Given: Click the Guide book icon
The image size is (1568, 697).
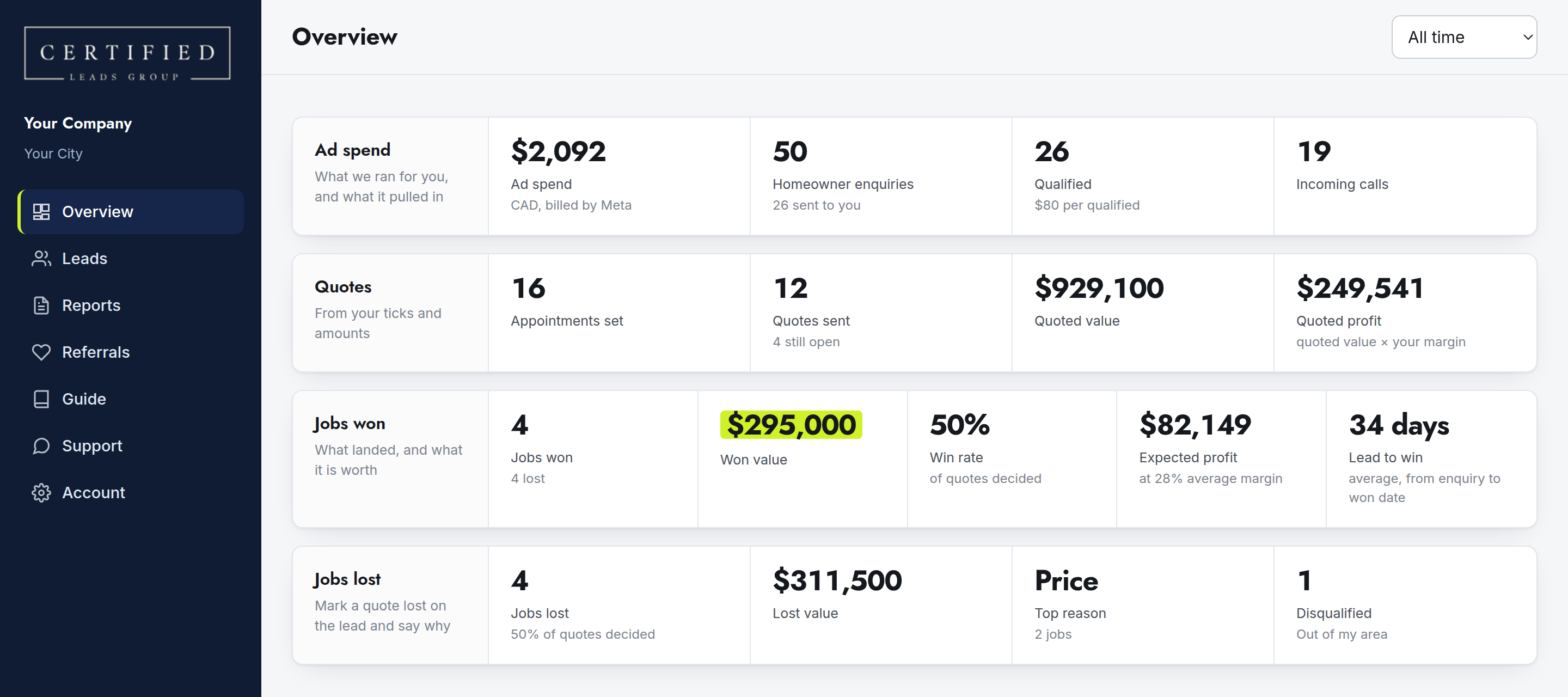Looking at the screenshot, I should (x=41, y=399).
